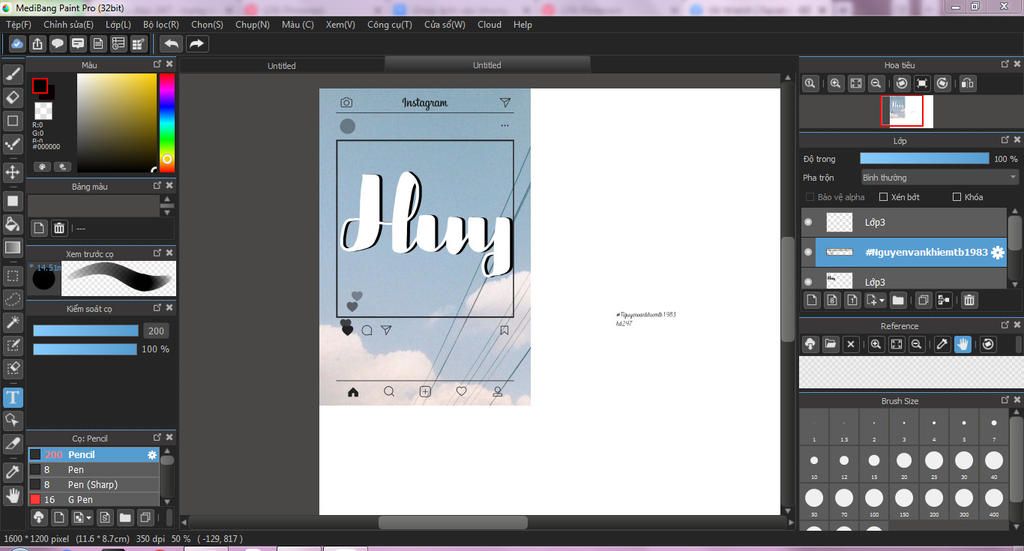Image resolution: width=1024 pixels, height=551 pixels.
Task: Select the Eraser tool
Action: click(12, 98)
